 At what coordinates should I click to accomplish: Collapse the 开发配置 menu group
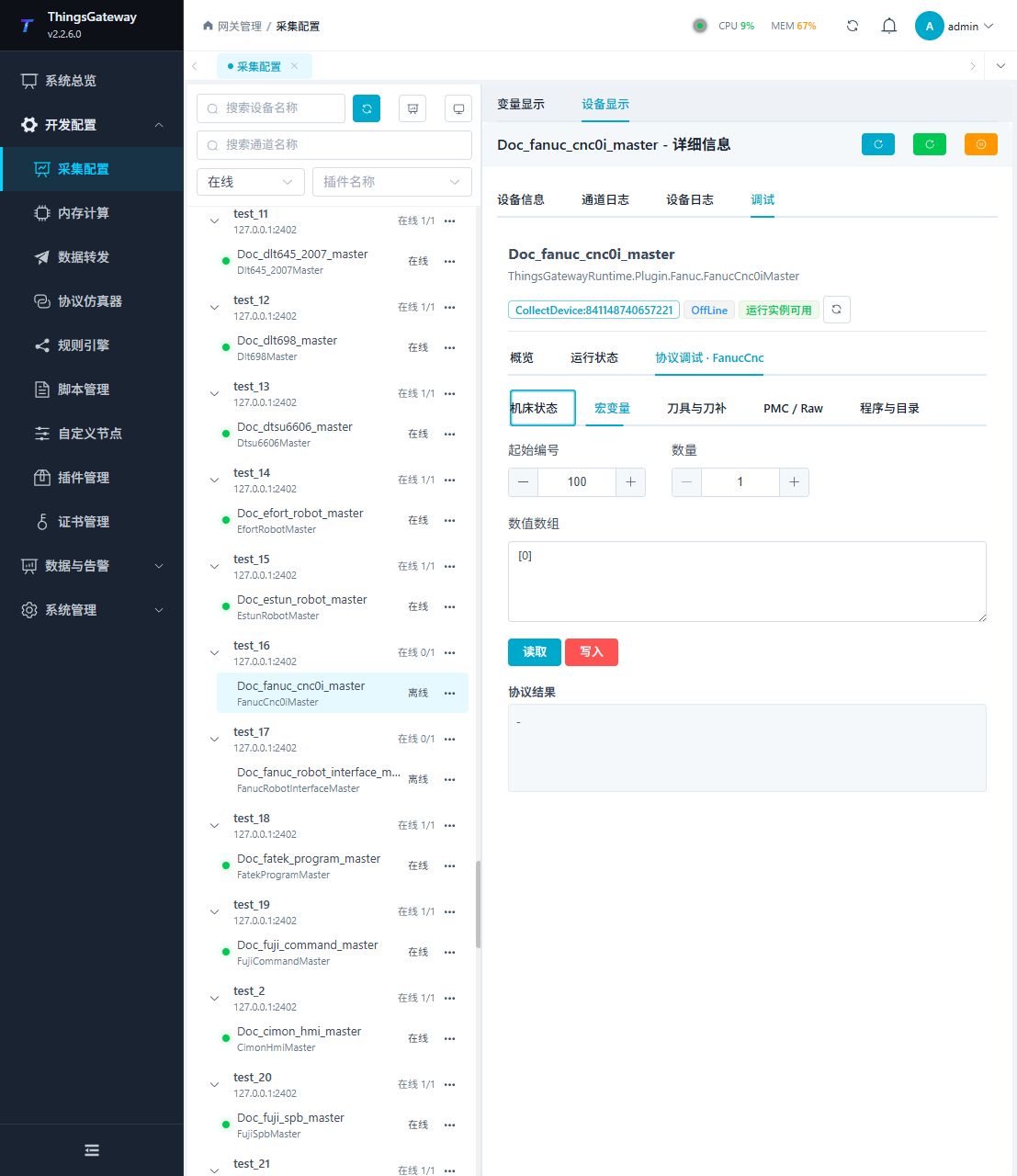(x=92, y=125)
